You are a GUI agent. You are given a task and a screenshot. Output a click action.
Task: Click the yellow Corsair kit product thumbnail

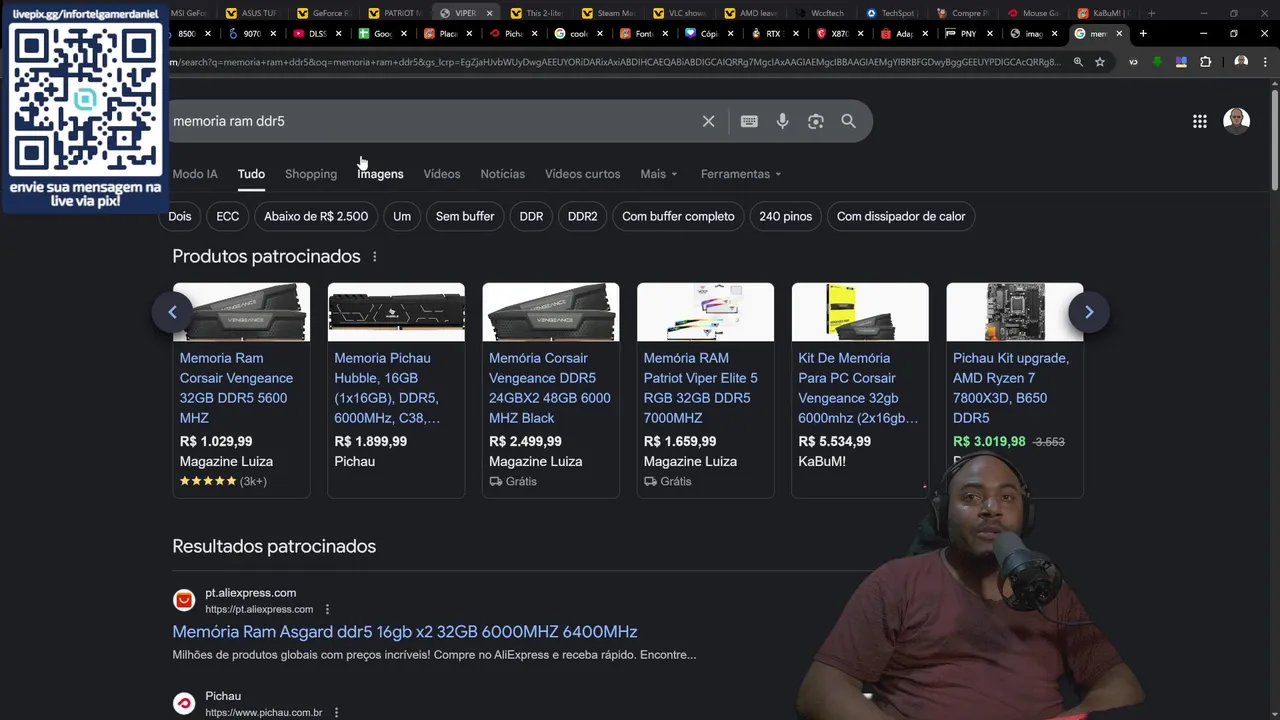tap(860, 312)
